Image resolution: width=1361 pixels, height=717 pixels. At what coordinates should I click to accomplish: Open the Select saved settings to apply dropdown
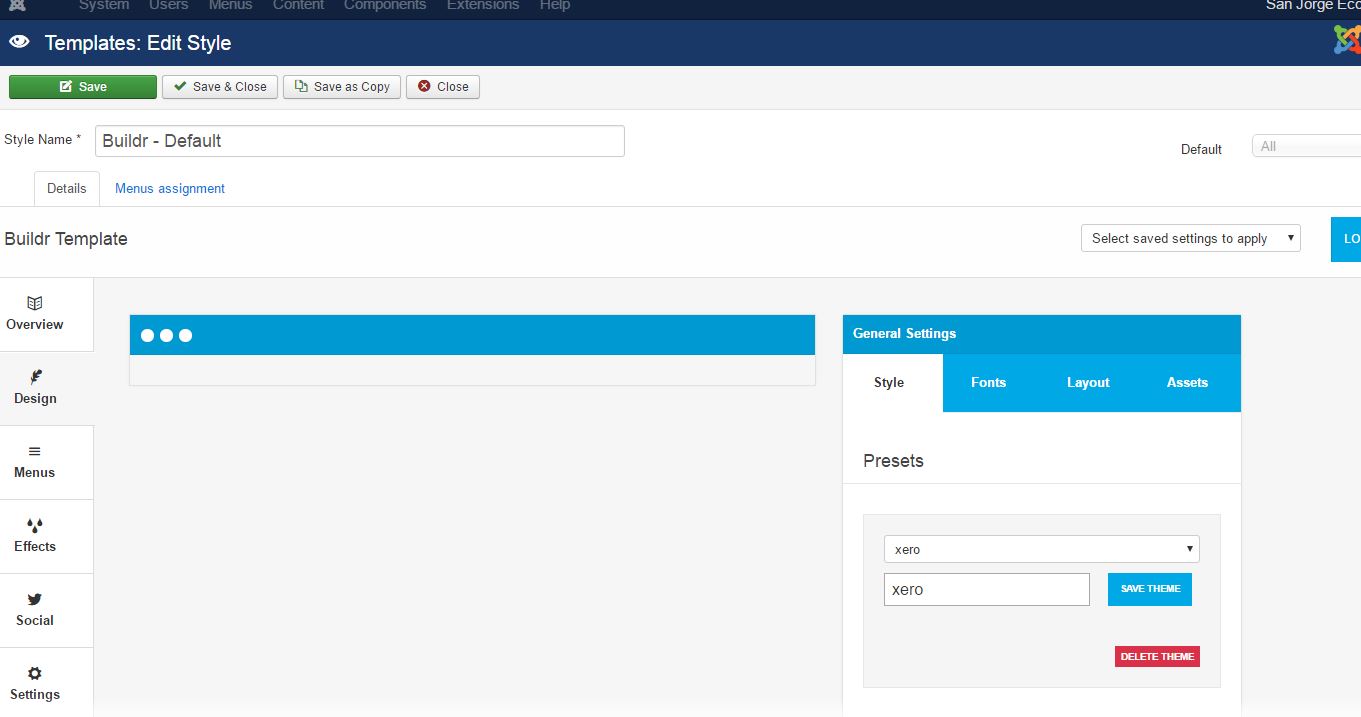pos(1191,238)
